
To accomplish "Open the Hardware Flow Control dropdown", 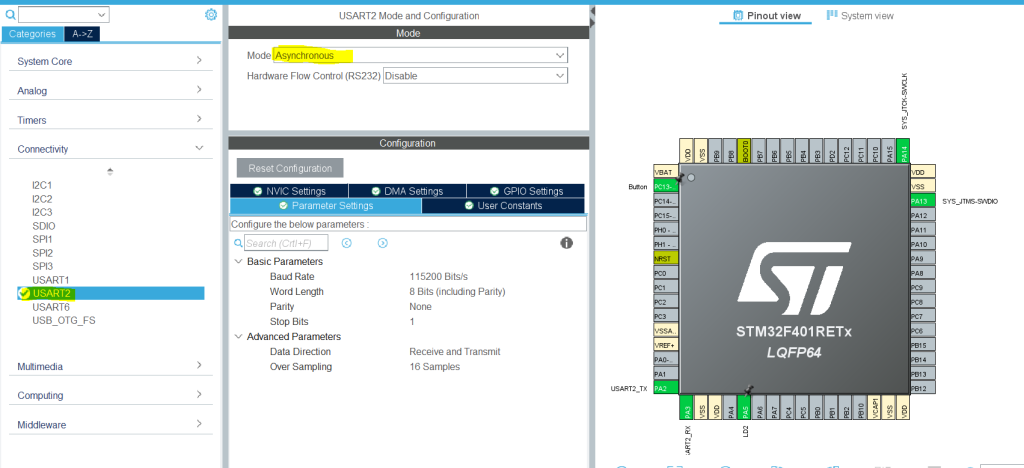I will pos(475,75).
